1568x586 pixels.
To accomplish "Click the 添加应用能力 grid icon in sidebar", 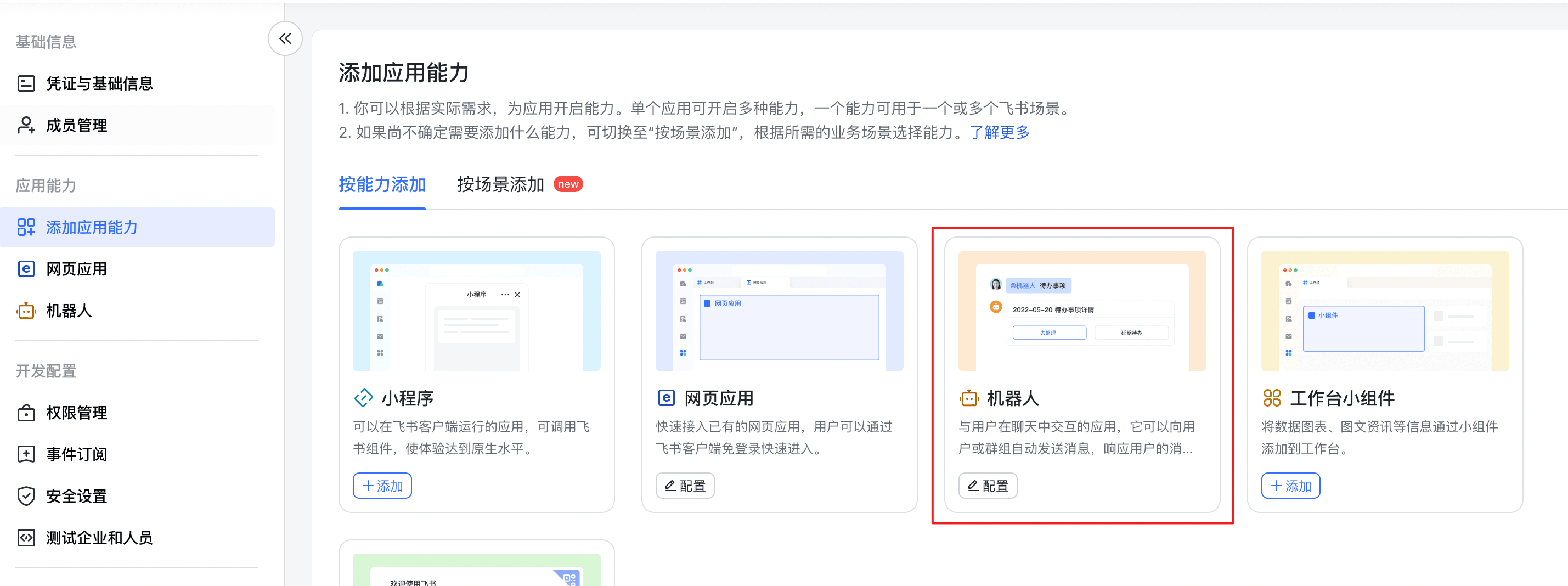I will pos(26,227).
